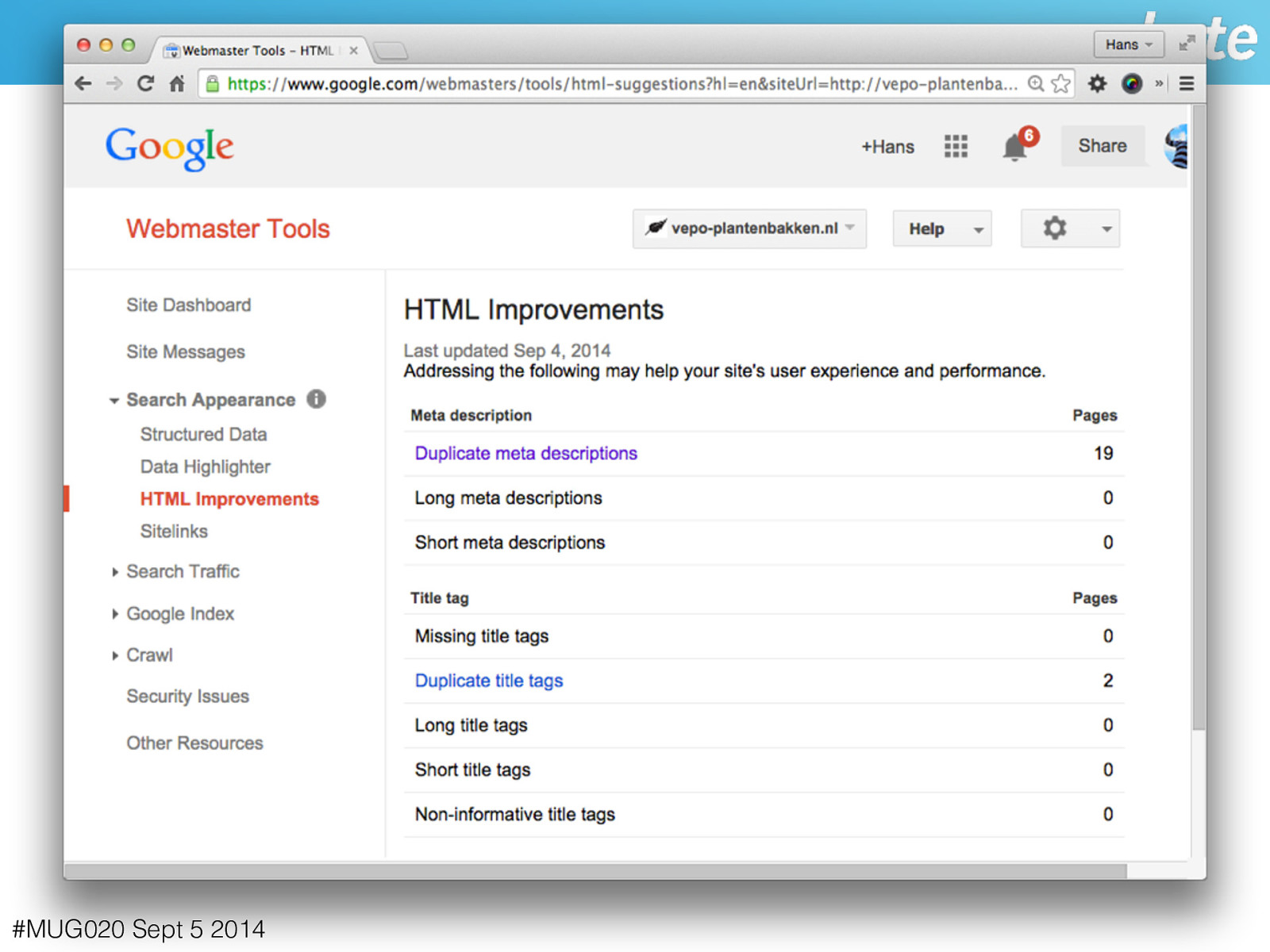Screen dimensions: 1270x952
Task: Click the zoom magnifier in address bar
Action: click(x=1036, y=83)
